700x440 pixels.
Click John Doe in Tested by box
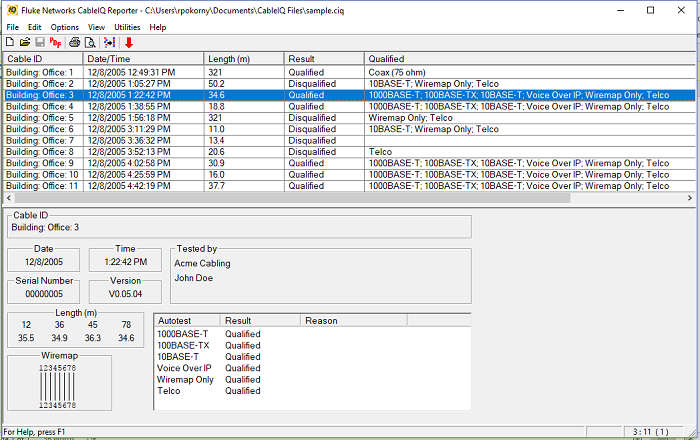pyautogui.click(x=194, y=278)
